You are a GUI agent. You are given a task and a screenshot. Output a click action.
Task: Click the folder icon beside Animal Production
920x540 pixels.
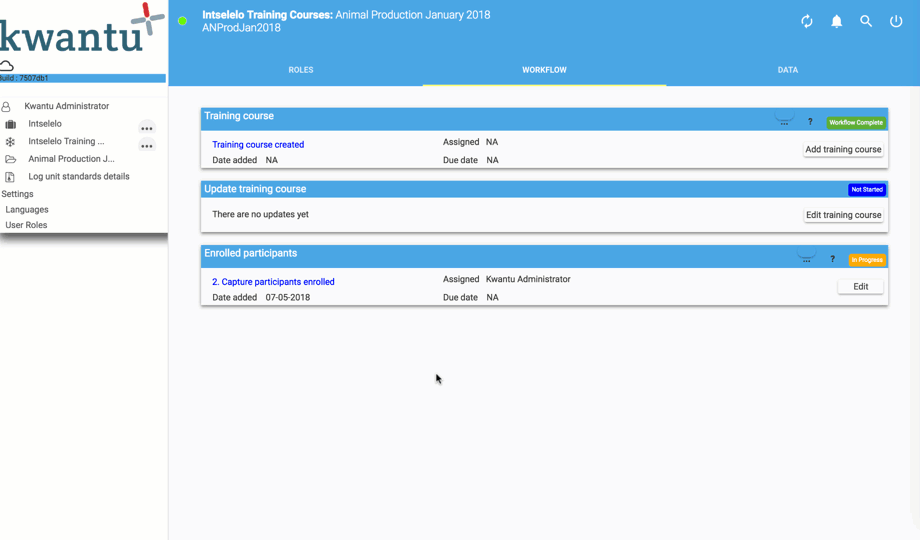(11, 159)
